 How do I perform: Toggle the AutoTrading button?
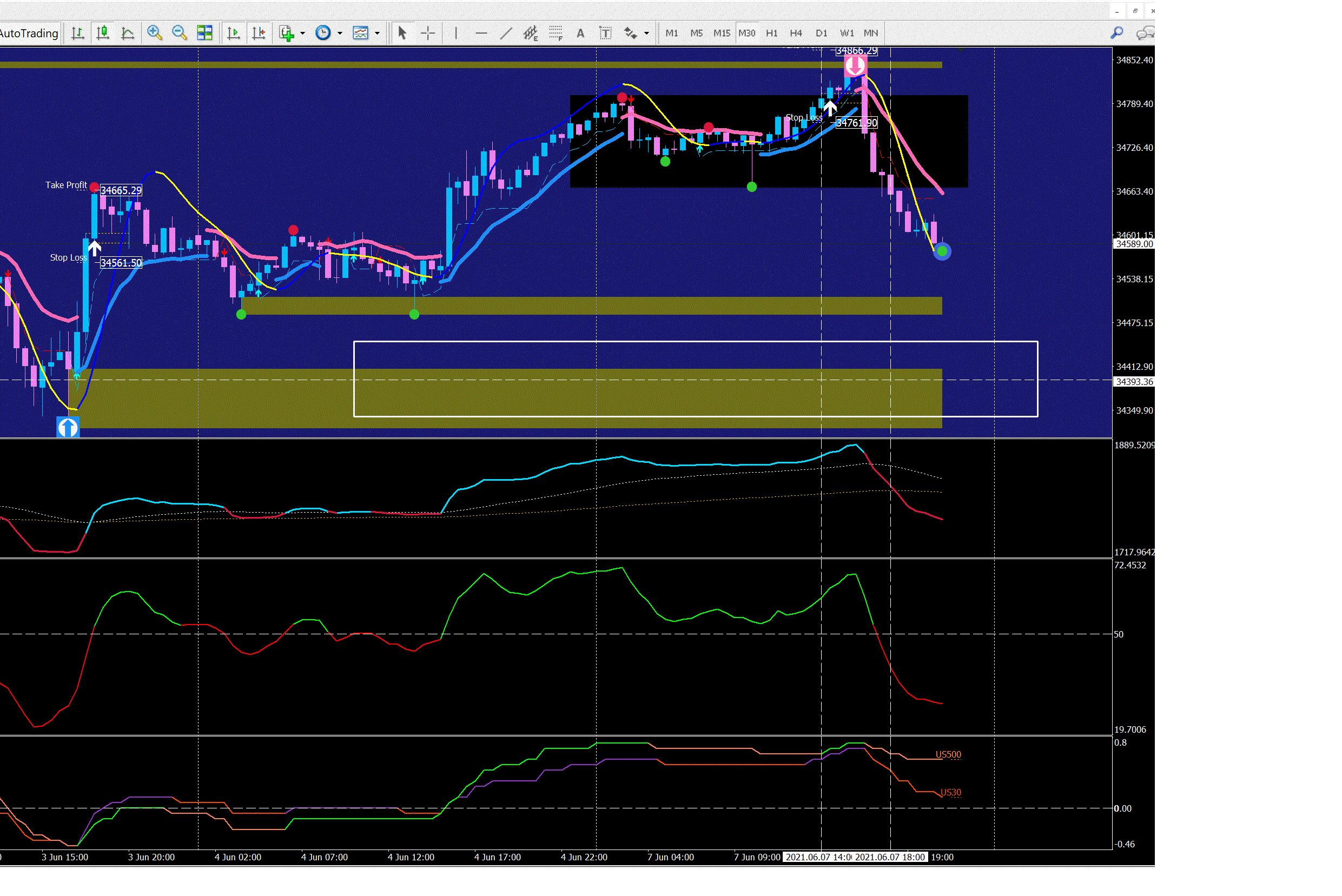click(x=29, y=33)
